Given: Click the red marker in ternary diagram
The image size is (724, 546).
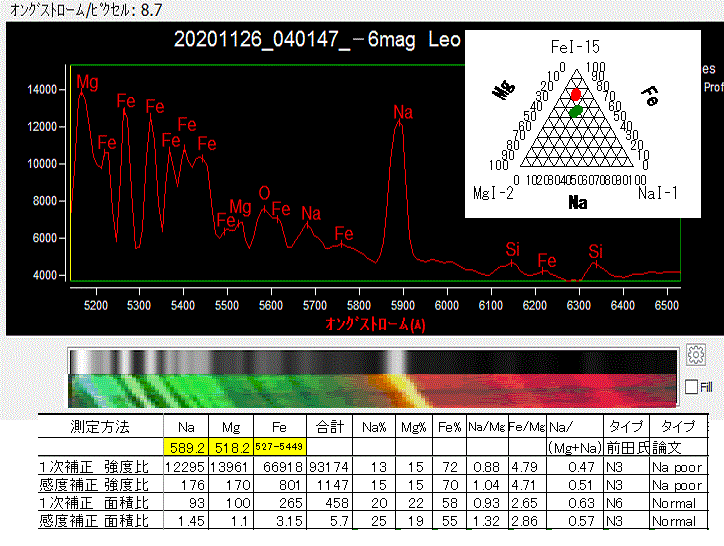Looking at the screenshot, I should 575,94.
